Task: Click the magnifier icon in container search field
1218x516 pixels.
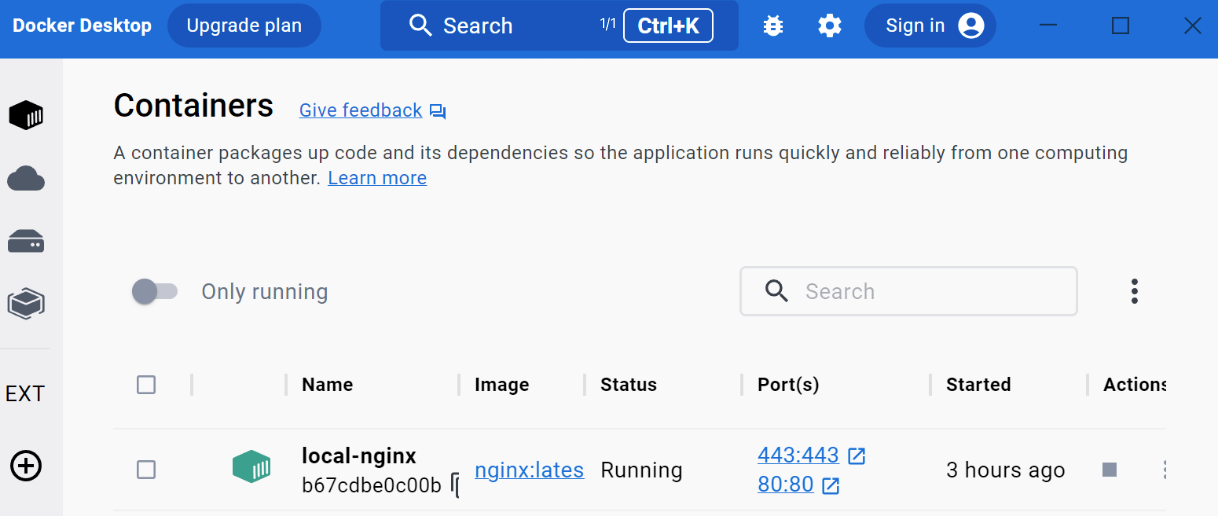Action: 776,291
